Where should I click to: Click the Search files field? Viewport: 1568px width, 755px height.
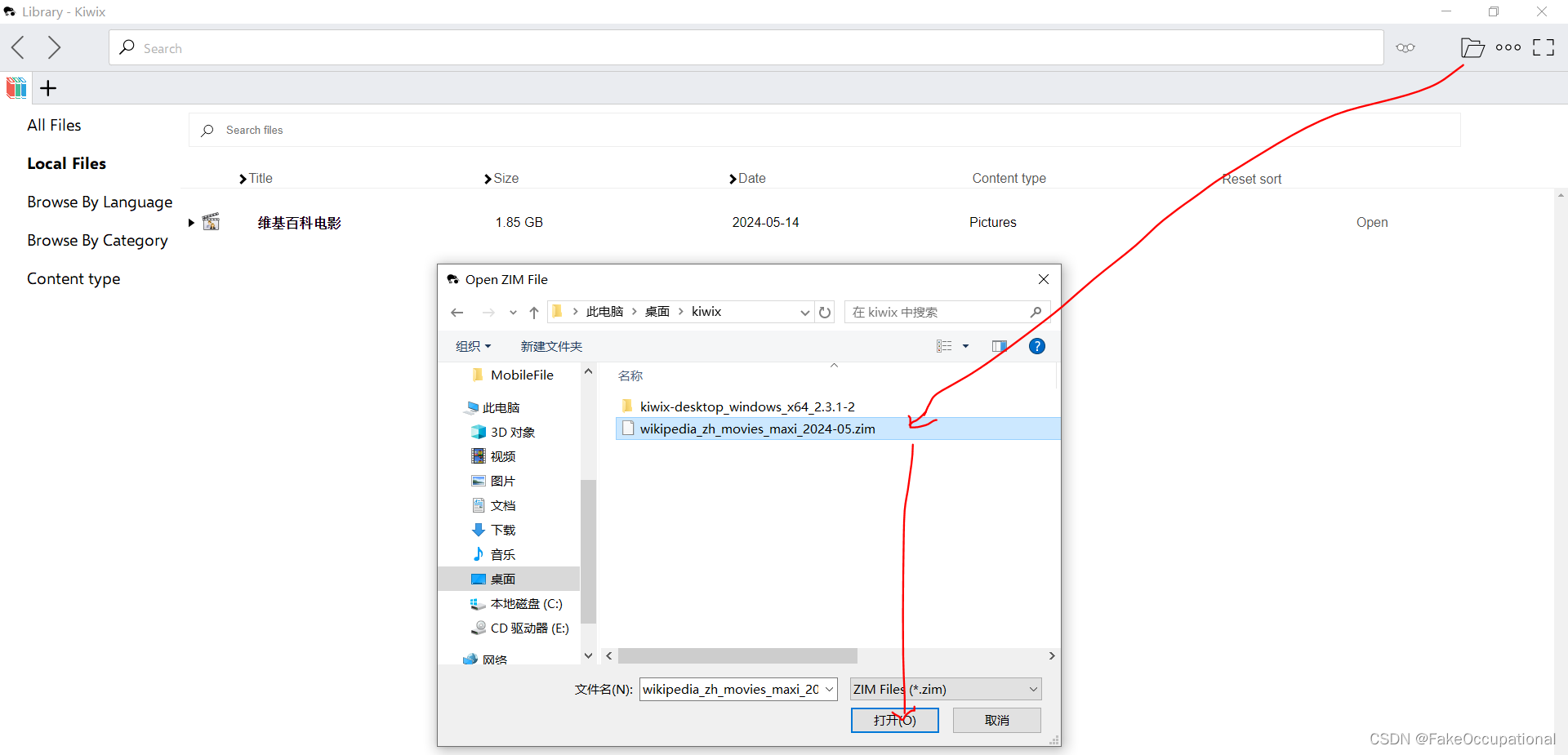pos(825,130)
